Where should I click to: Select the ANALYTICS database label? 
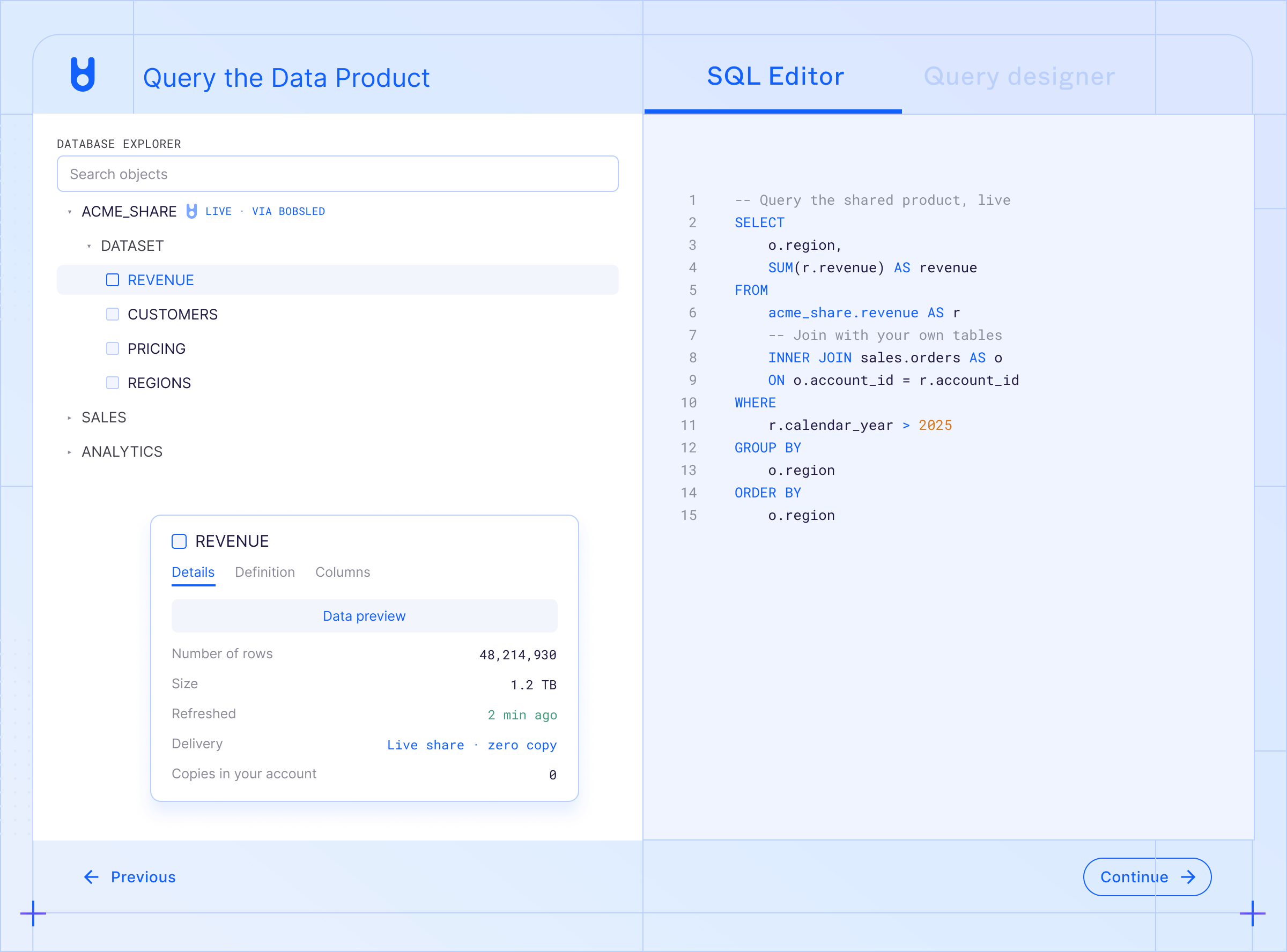click(x=122, y=452)
